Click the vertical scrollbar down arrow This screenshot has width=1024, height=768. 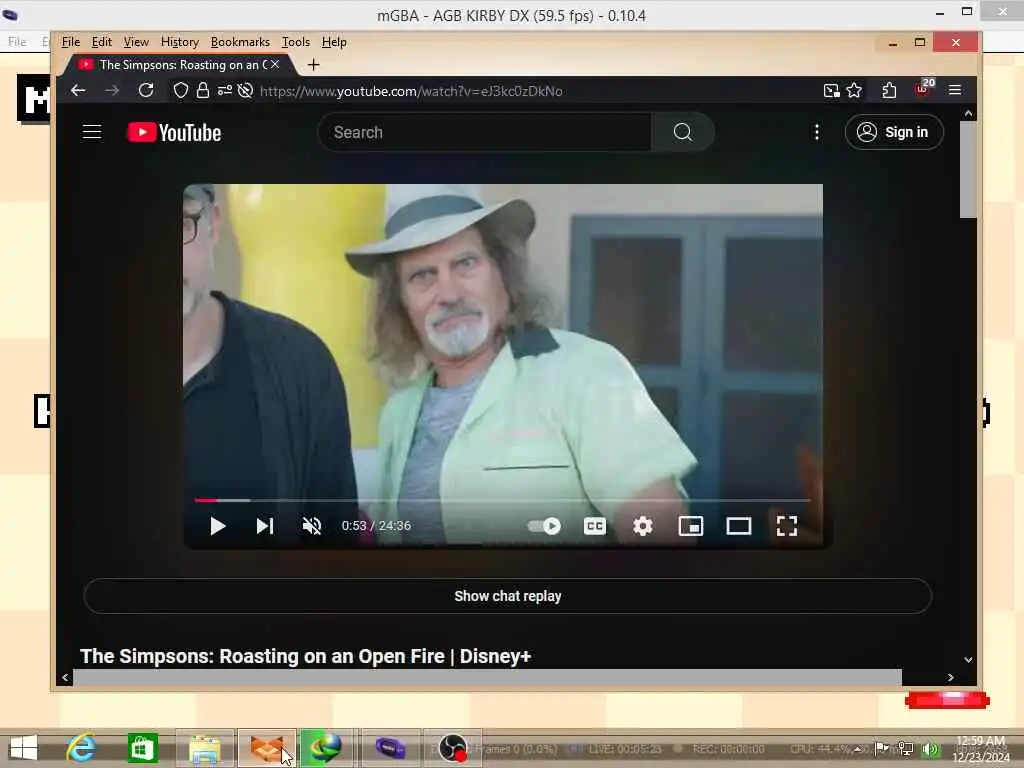[x=968, y=660]
